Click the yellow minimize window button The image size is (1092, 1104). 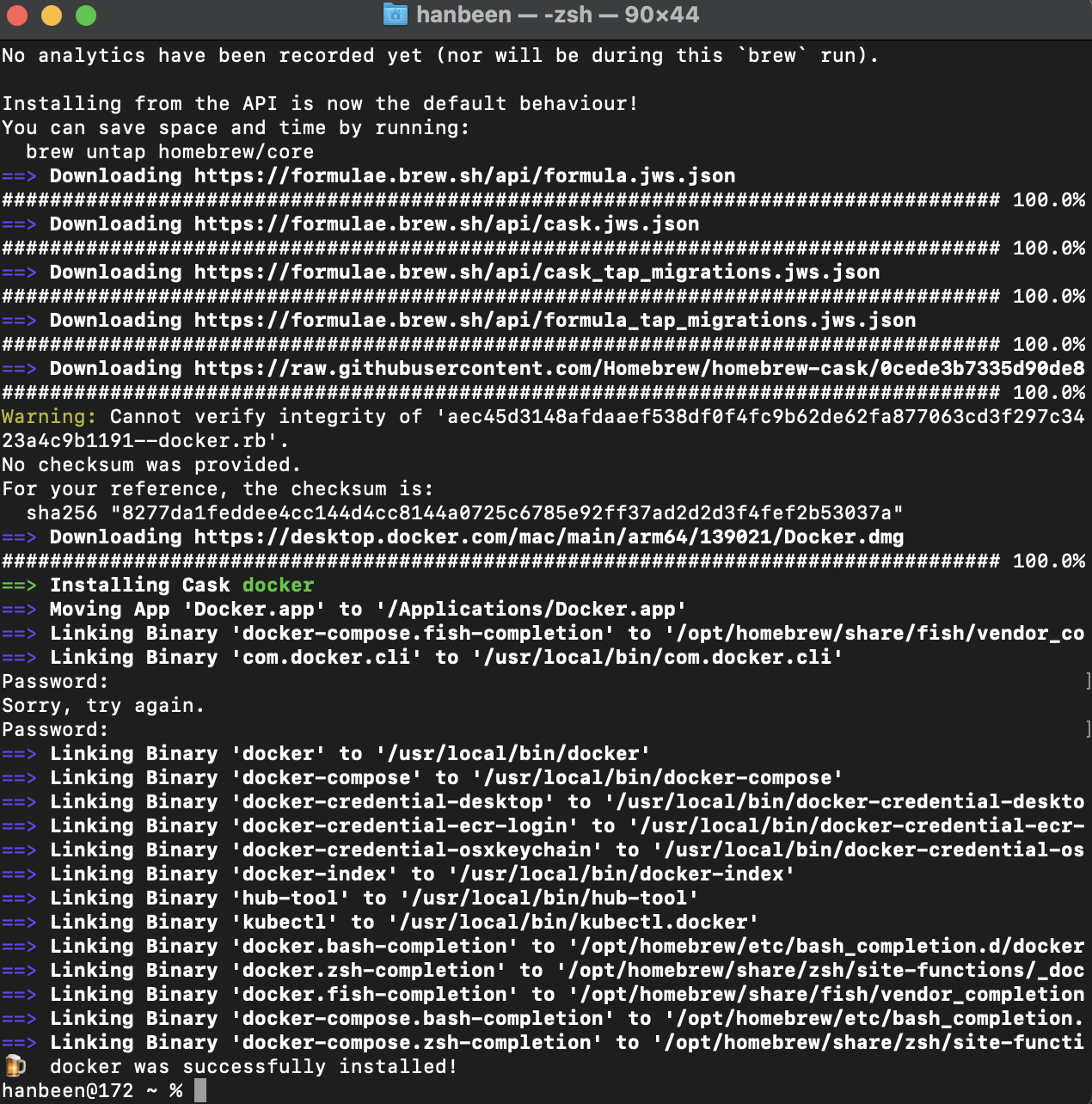click(52, 15)
